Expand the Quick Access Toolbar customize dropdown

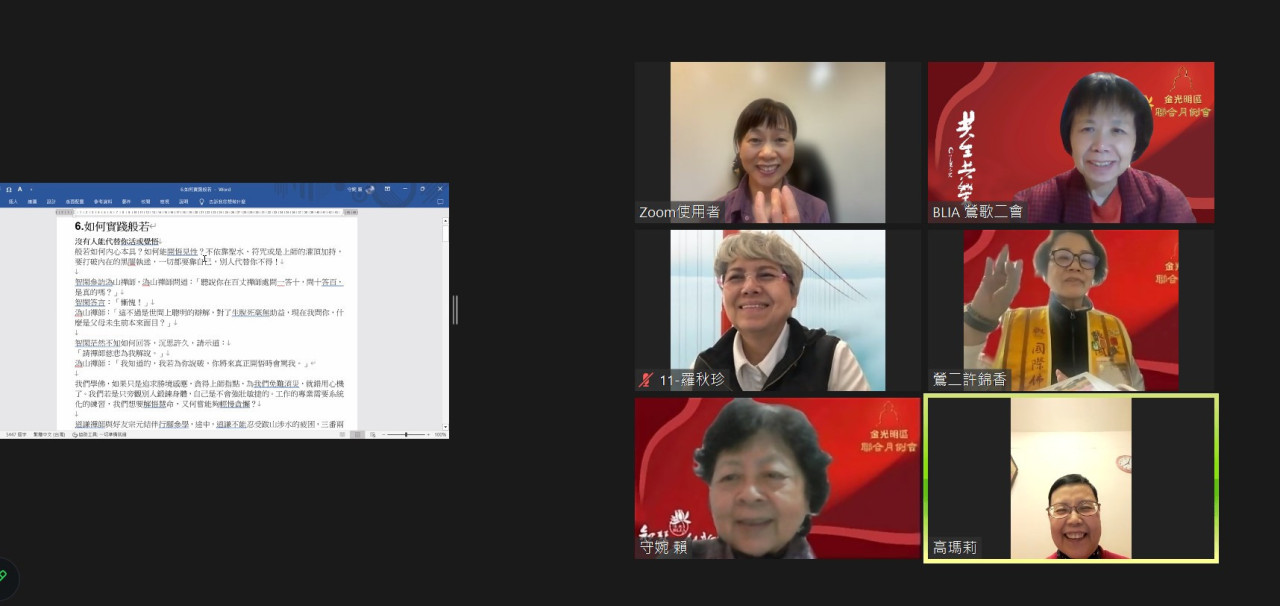click(x=30, y=189)
